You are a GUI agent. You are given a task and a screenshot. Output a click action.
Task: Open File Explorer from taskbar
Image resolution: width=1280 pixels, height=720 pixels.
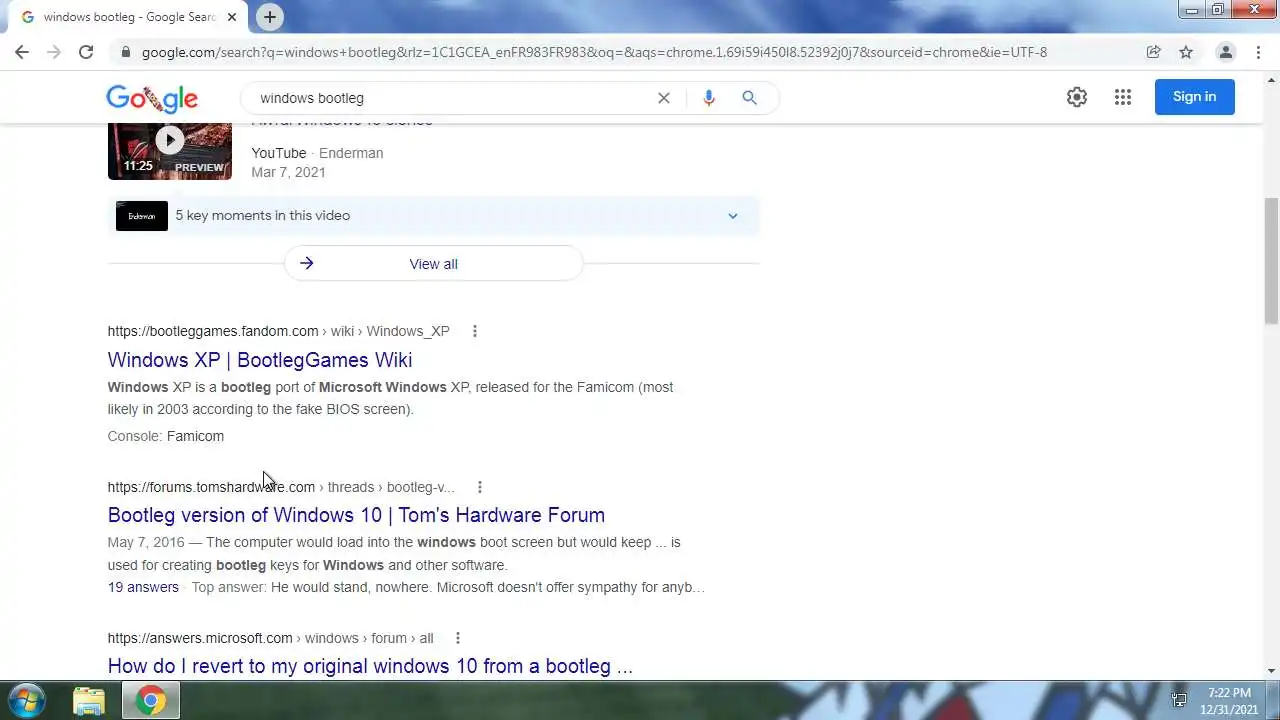point(89,700)
